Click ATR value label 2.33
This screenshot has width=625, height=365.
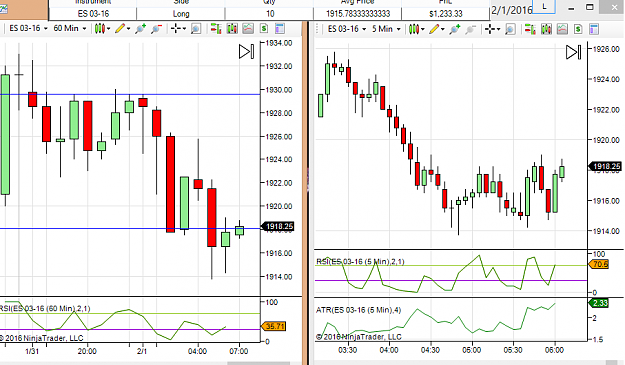click(599, 303)
